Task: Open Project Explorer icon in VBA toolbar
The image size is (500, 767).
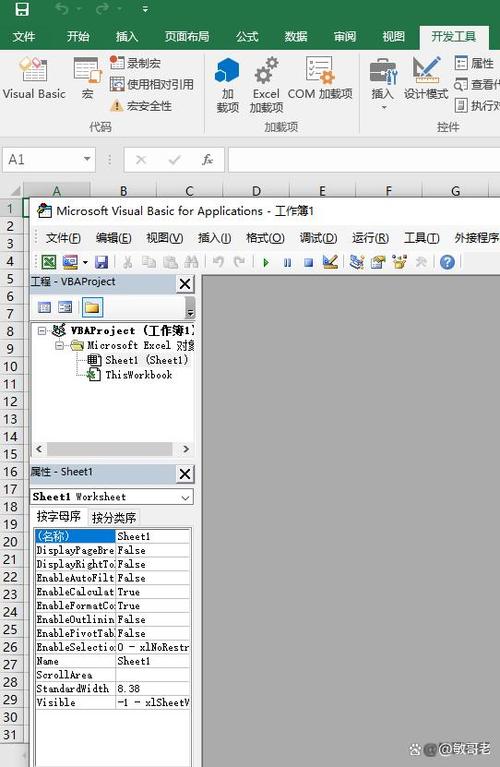Action: click(x=357, y=262)
